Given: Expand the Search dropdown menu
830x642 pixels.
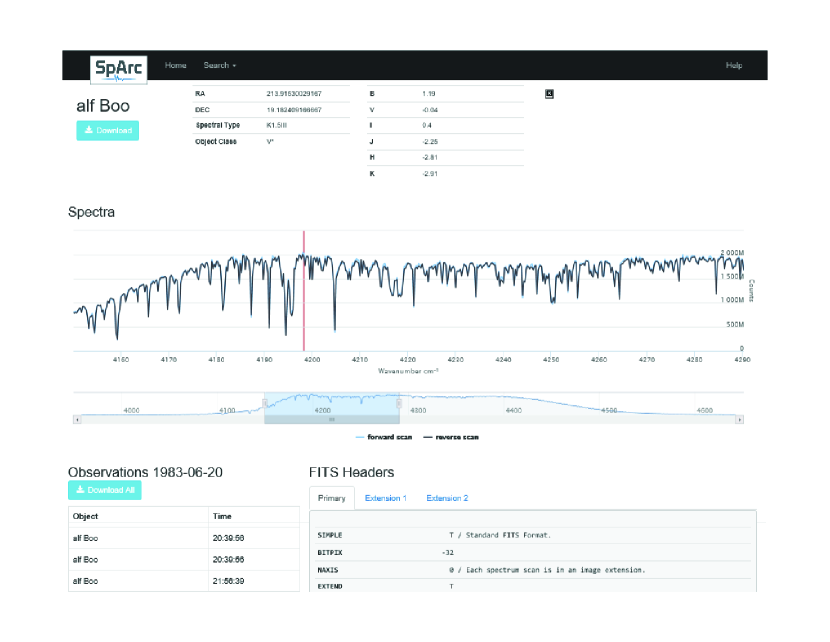Looking at the screenshot, I should (220, 66).
